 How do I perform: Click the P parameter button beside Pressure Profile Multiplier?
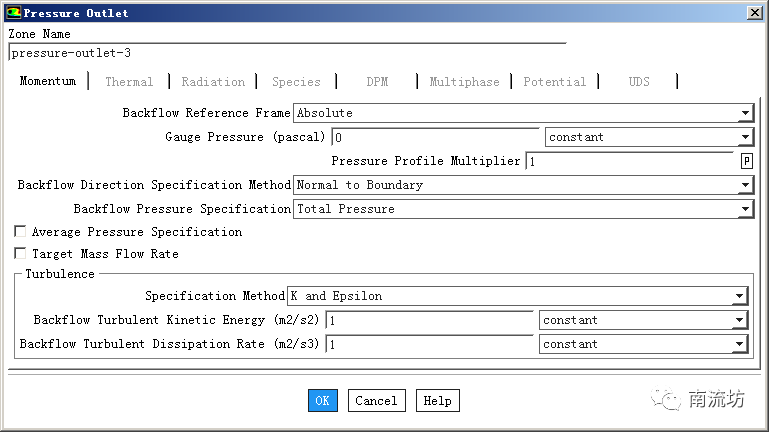click(x=746, y=161)
